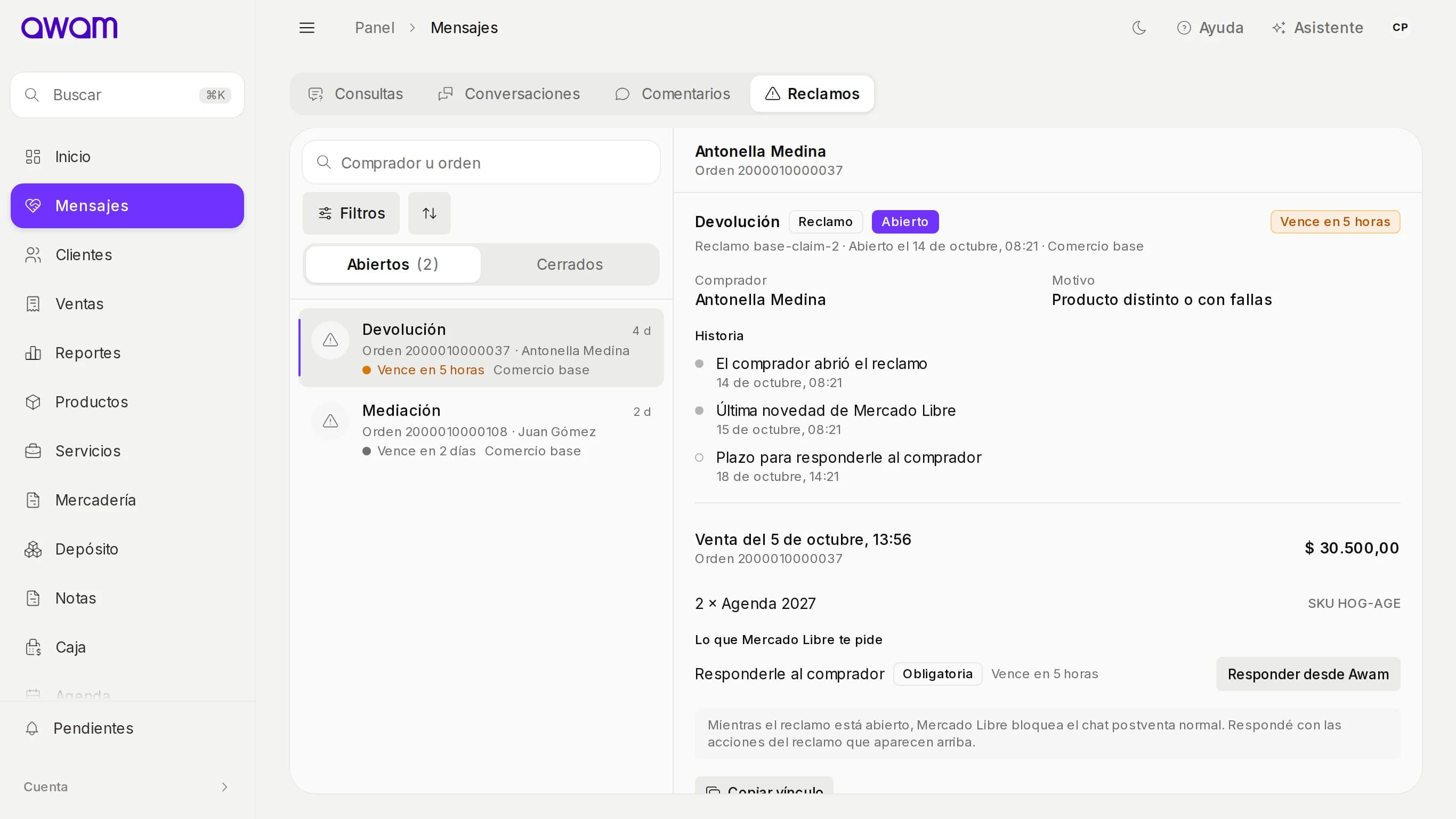1456x819 pixels.
Task: Click the Abierto status badge
Action: pyautogui.click(x=905, y=222)
